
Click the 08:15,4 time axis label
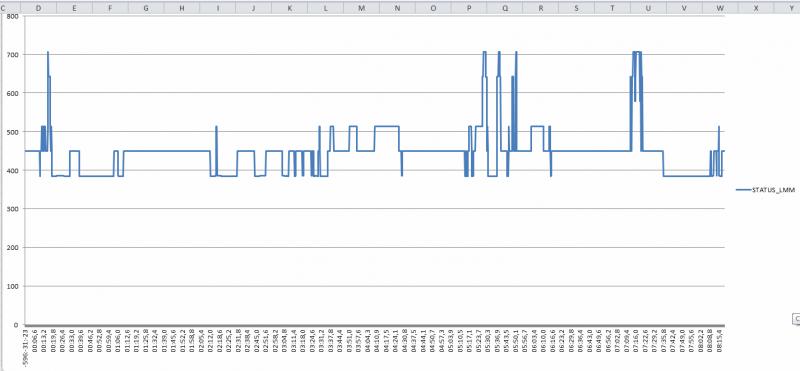pyautogui.click(x=719, y=341)
